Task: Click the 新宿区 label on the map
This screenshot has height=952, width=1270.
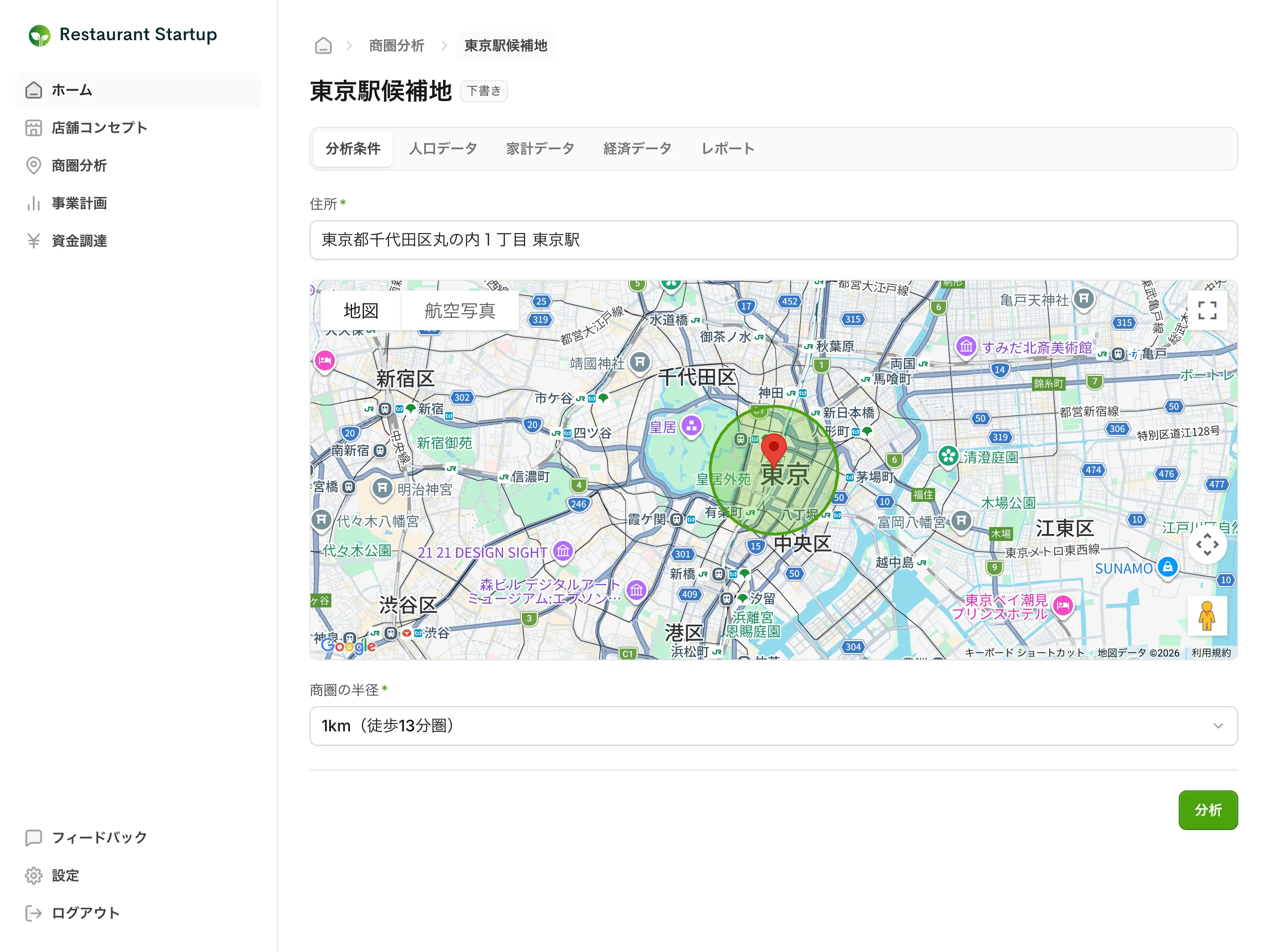Action: pos(405,378)
